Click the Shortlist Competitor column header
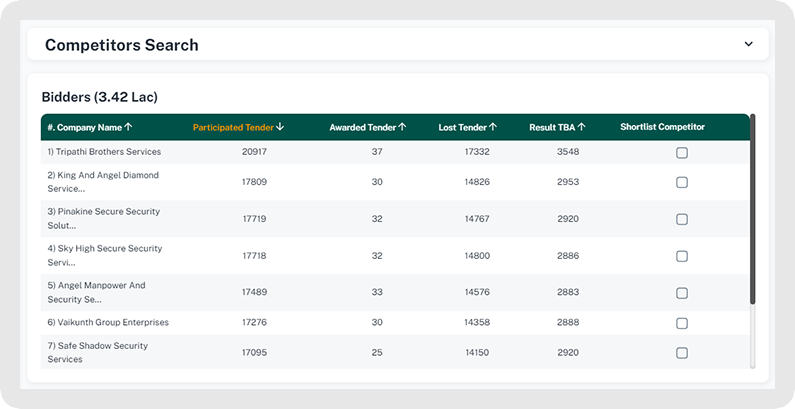 [662, 127]
